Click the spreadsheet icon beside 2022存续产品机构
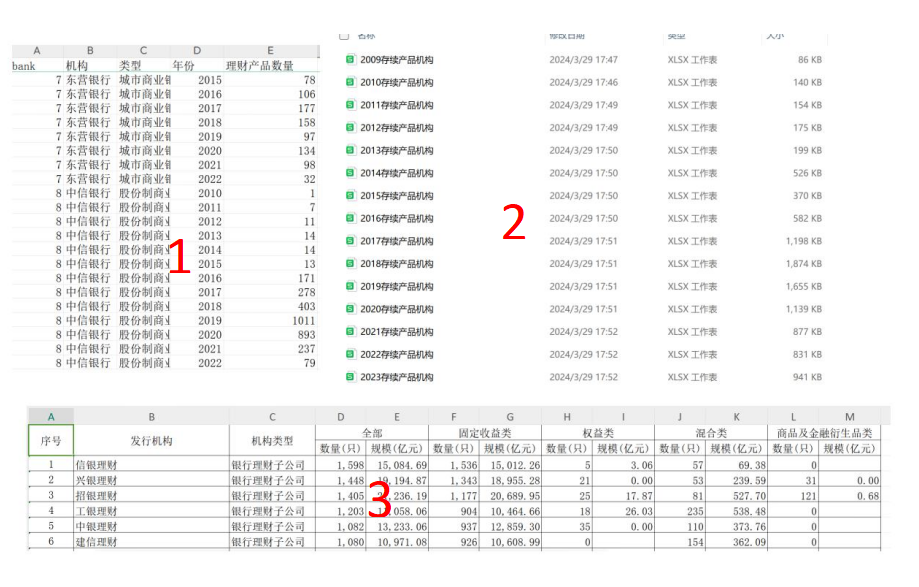Image resolution: width=919 pixels, height=587 pixels. pos(350,354)
